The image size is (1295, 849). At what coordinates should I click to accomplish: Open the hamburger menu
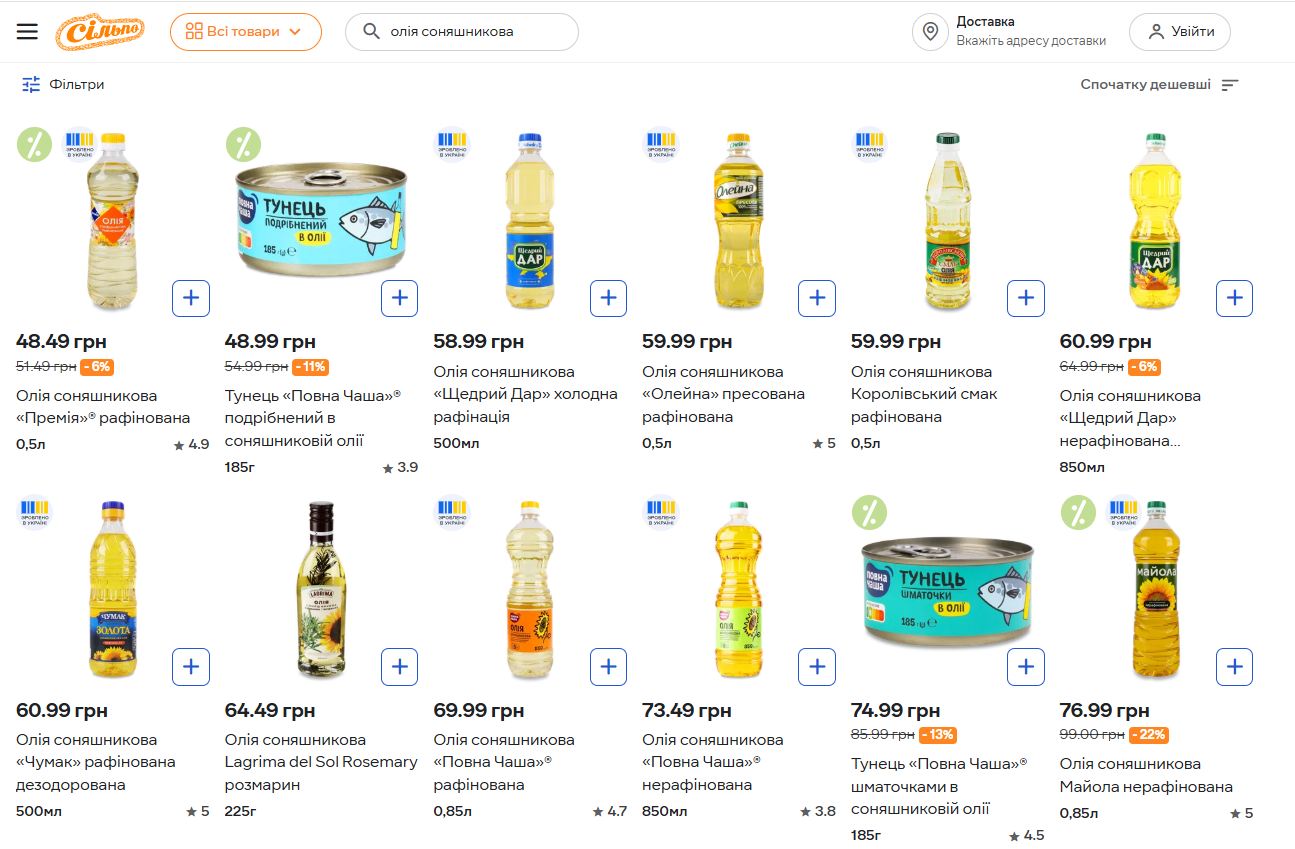pyautogui.click(x=27, y=31)
